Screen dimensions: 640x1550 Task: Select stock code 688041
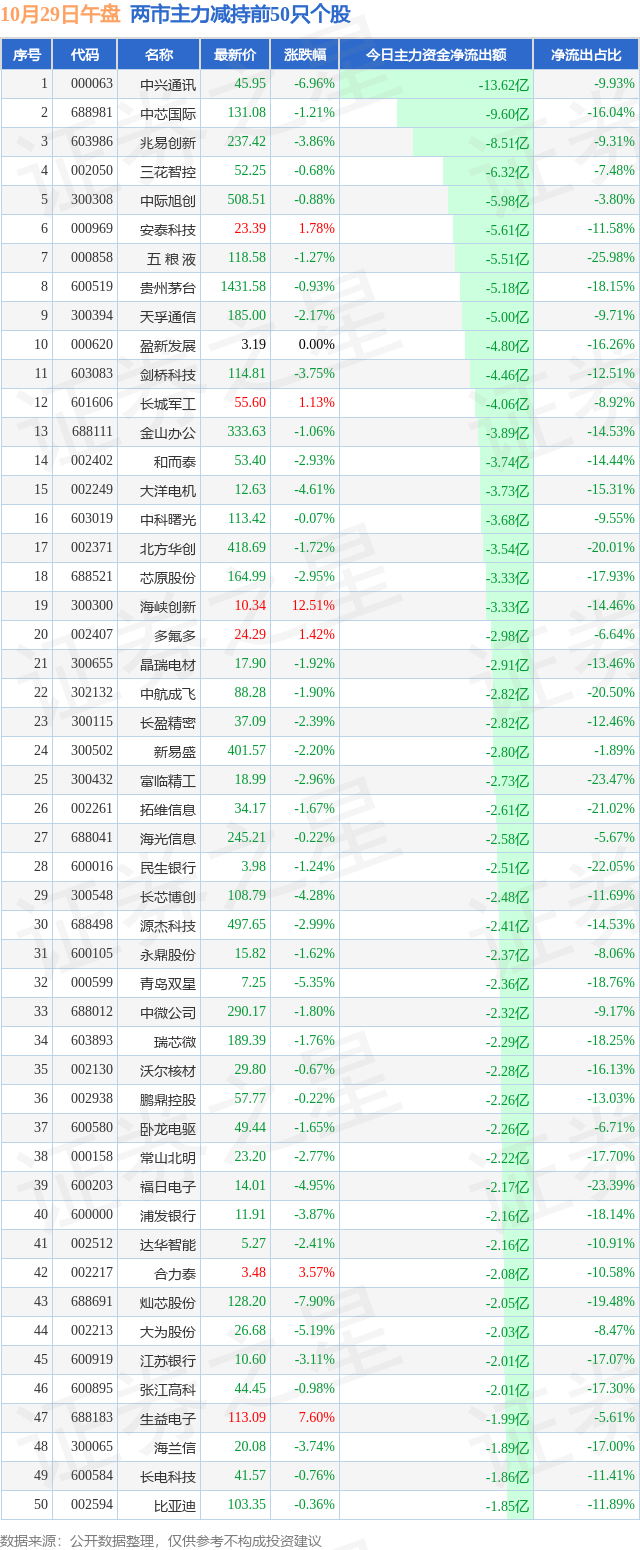[x=92, y=838]
